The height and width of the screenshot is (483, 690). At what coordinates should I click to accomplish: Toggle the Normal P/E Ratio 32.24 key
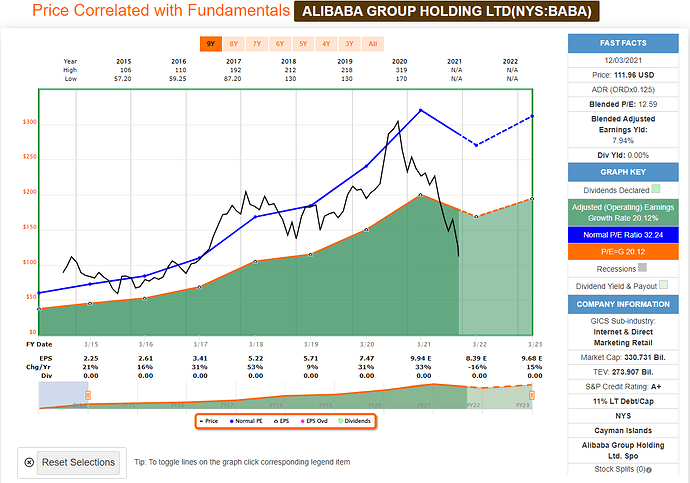pos(623,235)
